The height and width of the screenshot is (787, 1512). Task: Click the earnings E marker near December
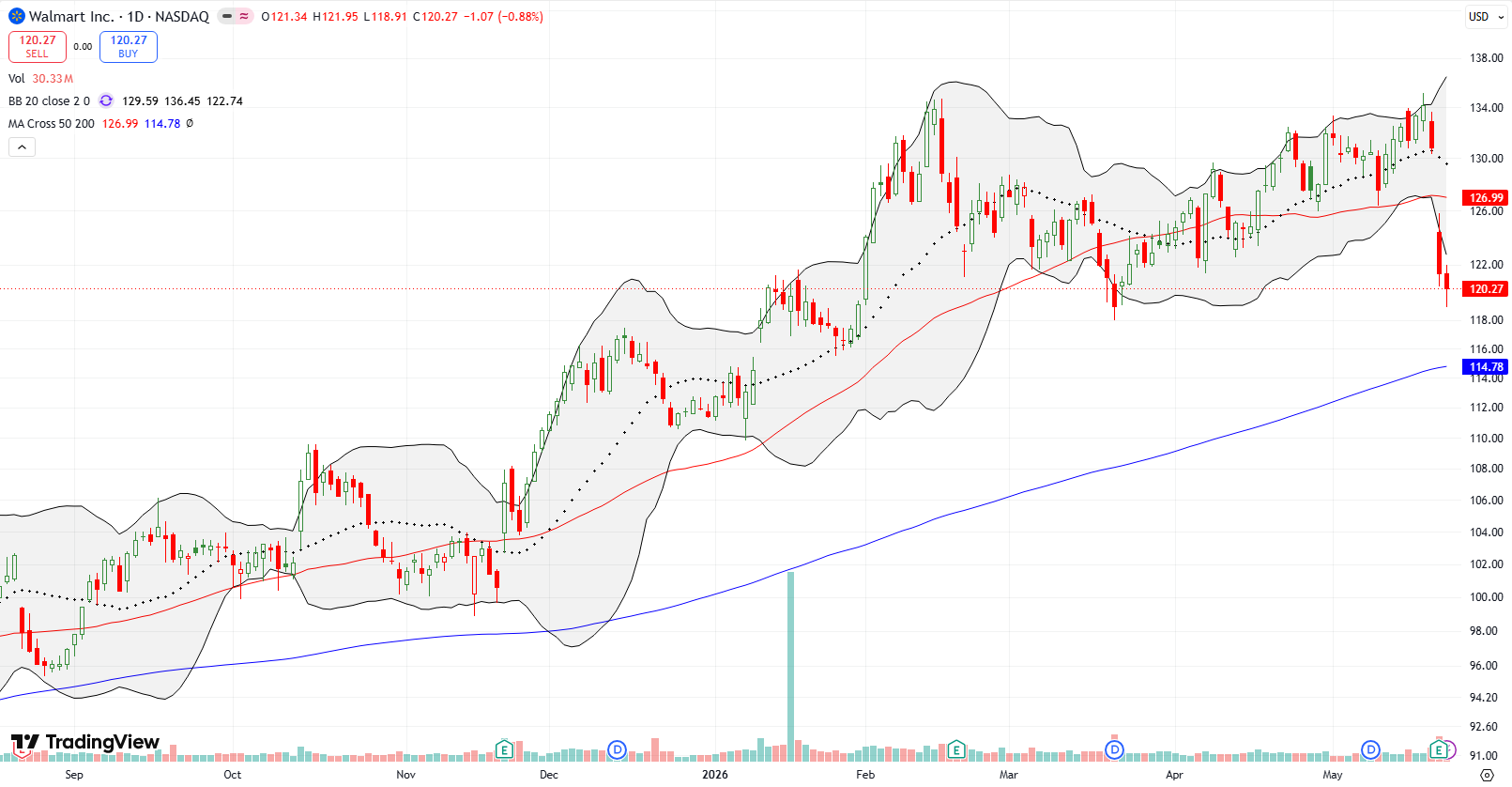[504, 749]
